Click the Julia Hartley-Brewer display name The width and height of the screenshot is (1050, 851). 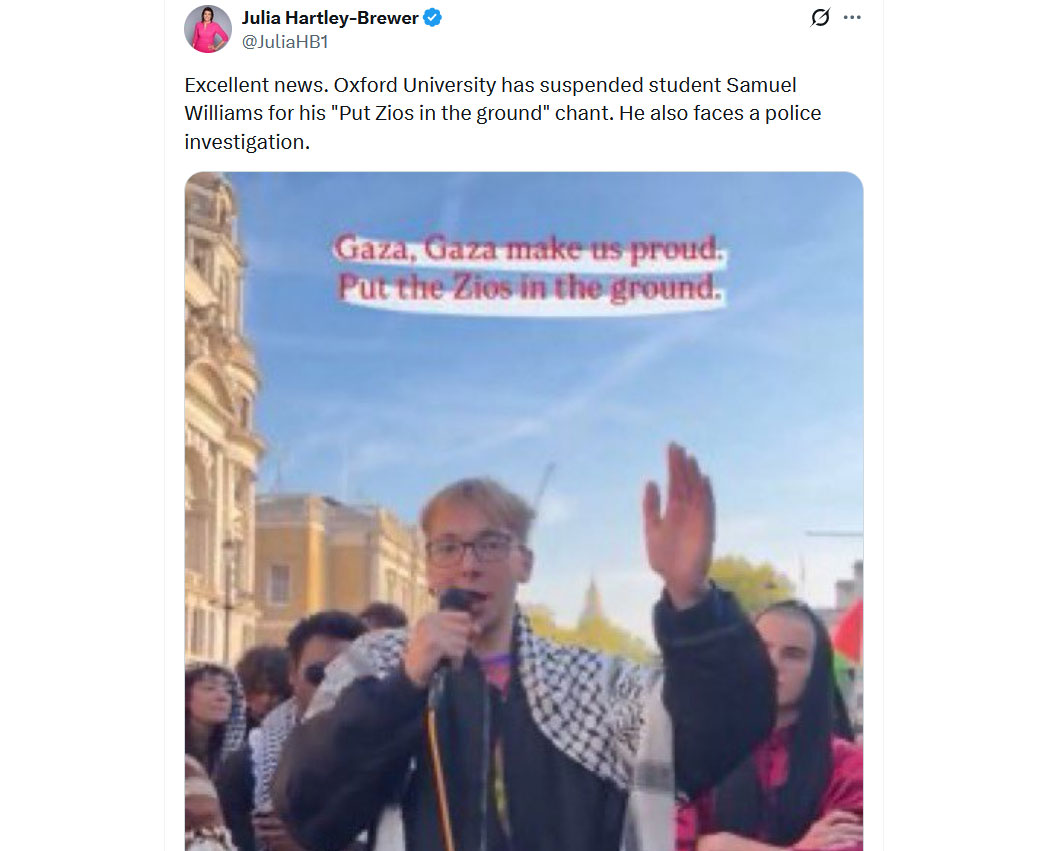click(x=330, y=18)
